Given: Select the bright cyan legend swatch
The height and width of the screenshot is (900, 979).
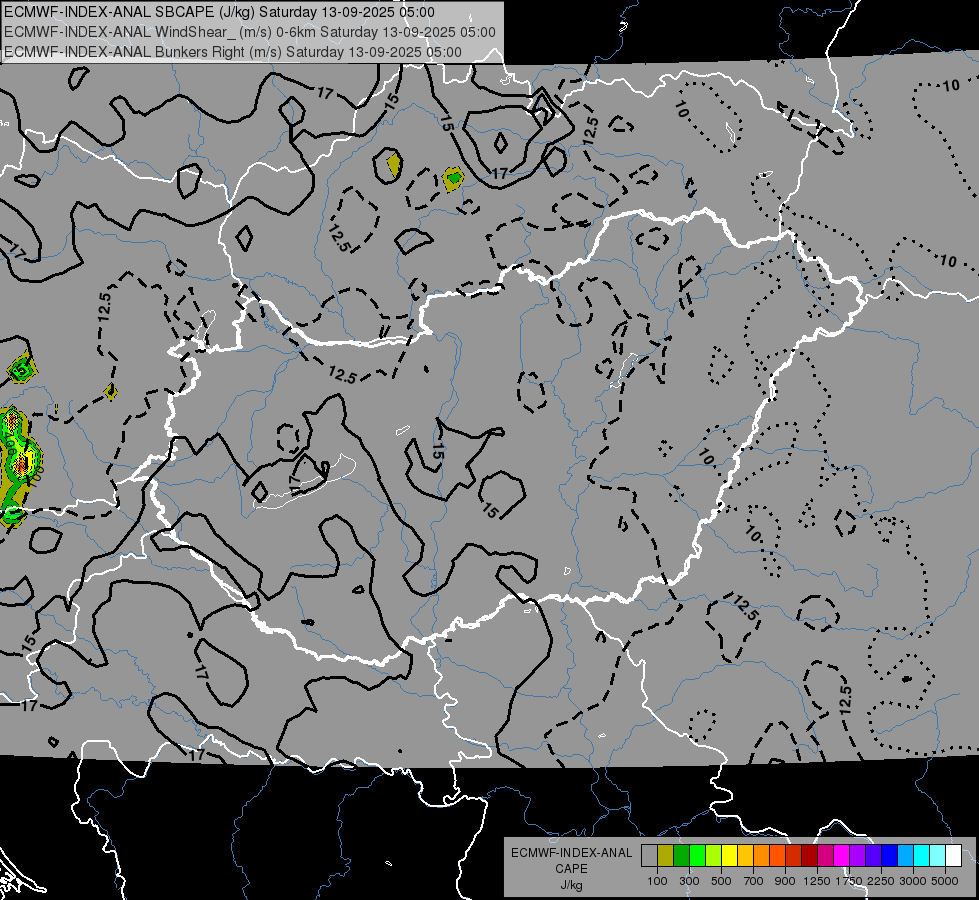Looking at the screenshot, I should [922, 856].
